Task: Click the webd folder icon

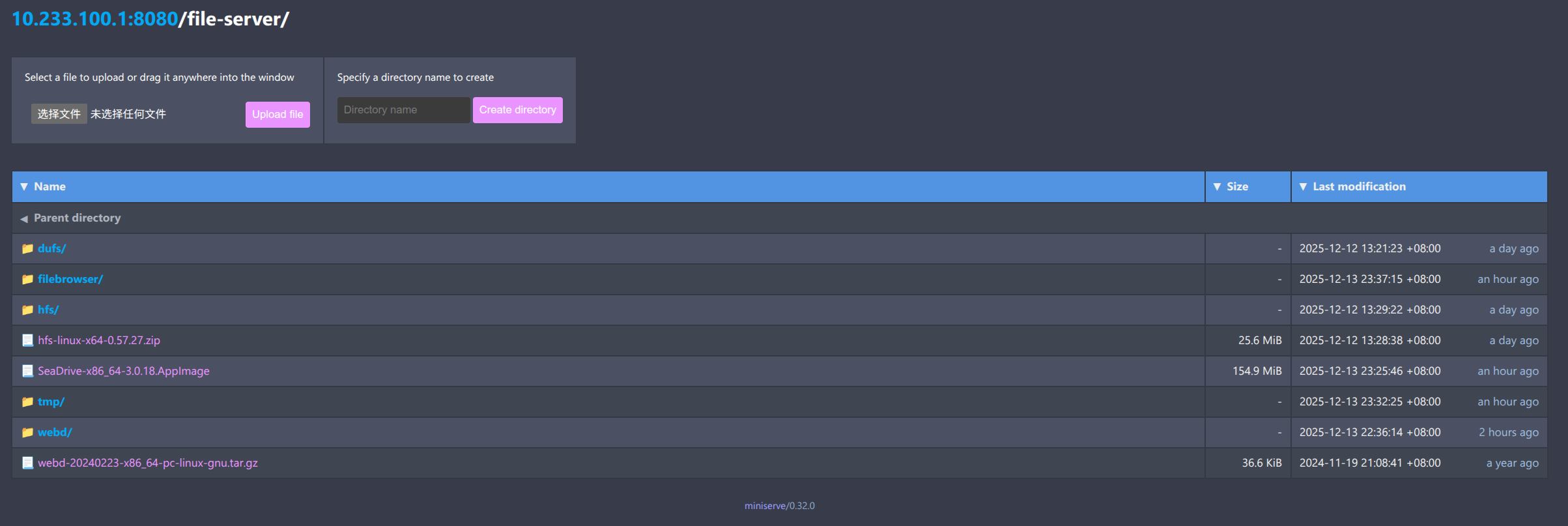Action: (27, 432)
